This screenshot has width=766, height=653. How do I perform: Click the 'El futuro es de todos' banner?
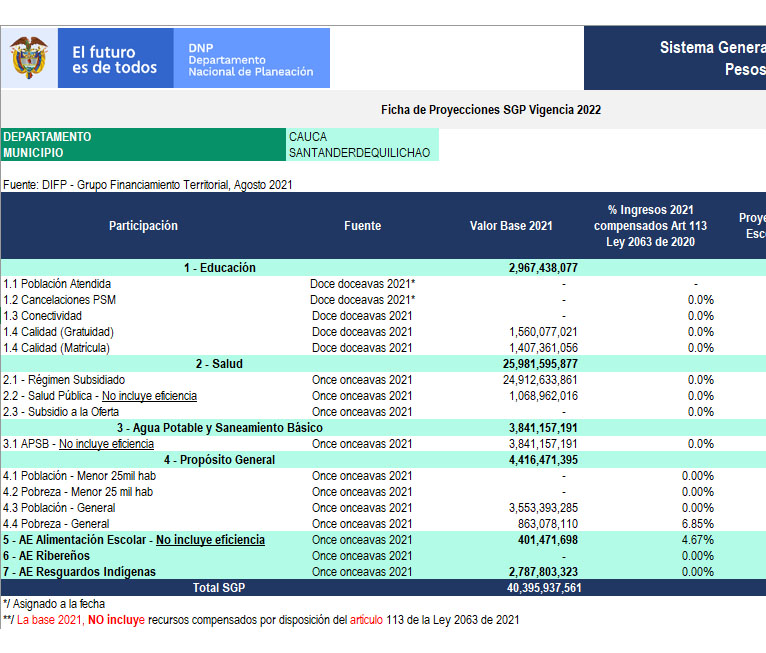[115, 58]
